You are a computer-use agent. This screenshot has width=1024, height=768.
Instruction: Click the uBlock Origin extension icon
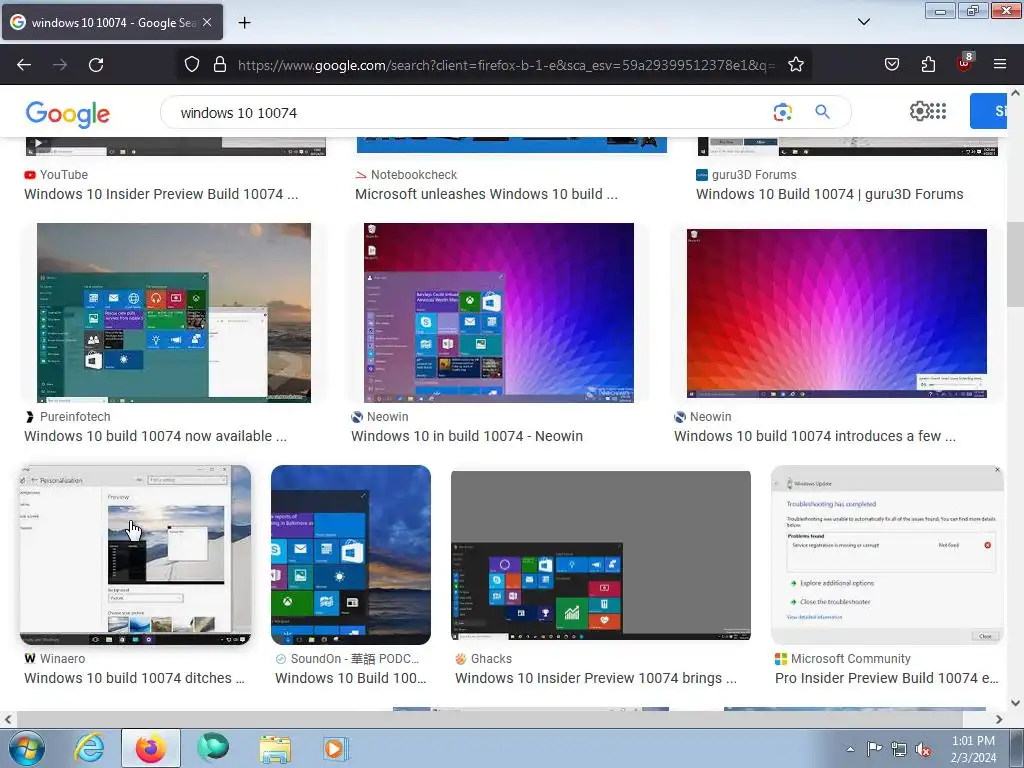point(965,63)
